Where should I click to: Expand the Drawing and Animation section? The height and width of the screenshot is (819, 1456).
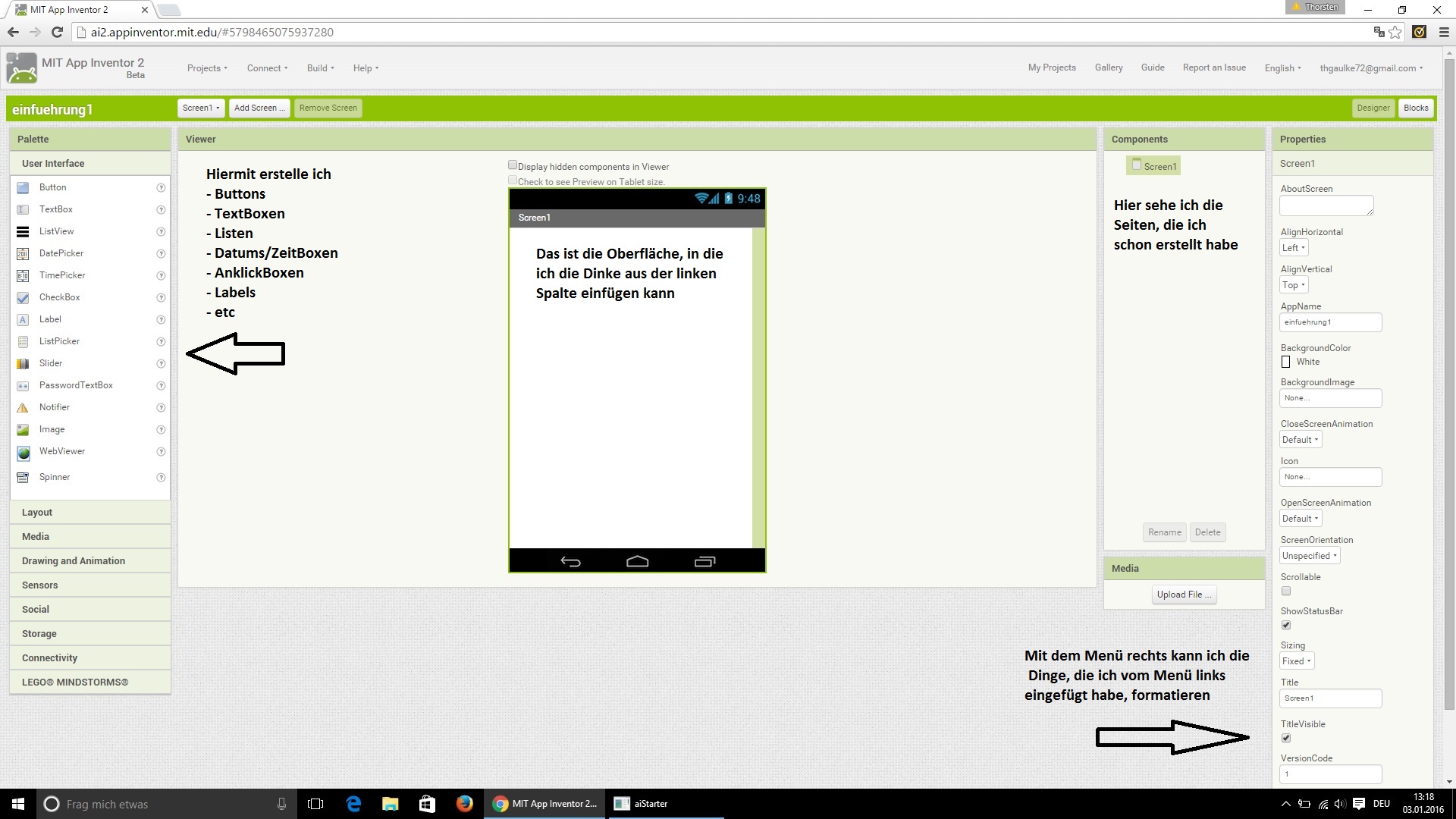click(x=90, y=561)
